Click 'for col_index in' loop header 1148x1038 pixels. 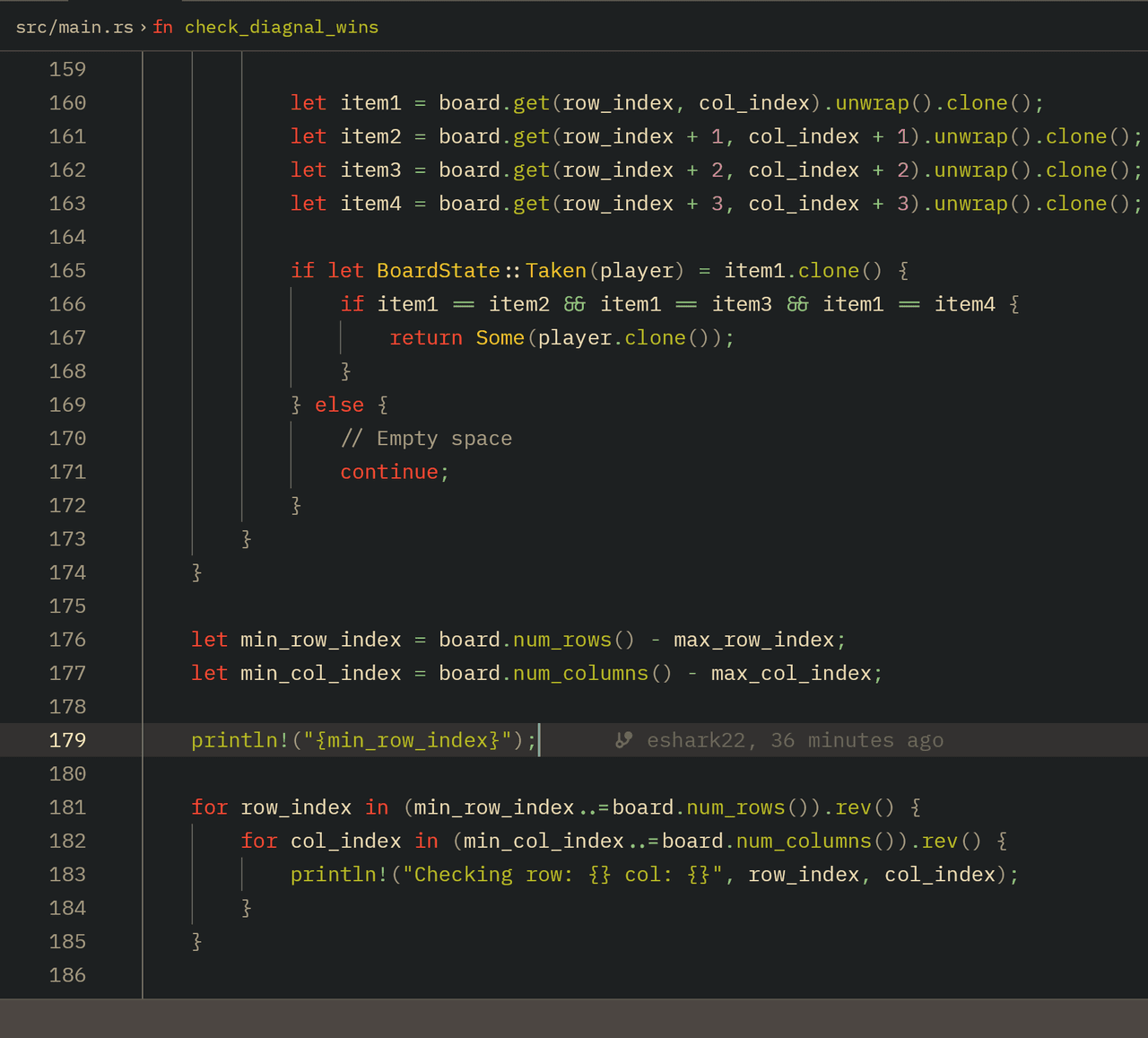click(624, 841)
